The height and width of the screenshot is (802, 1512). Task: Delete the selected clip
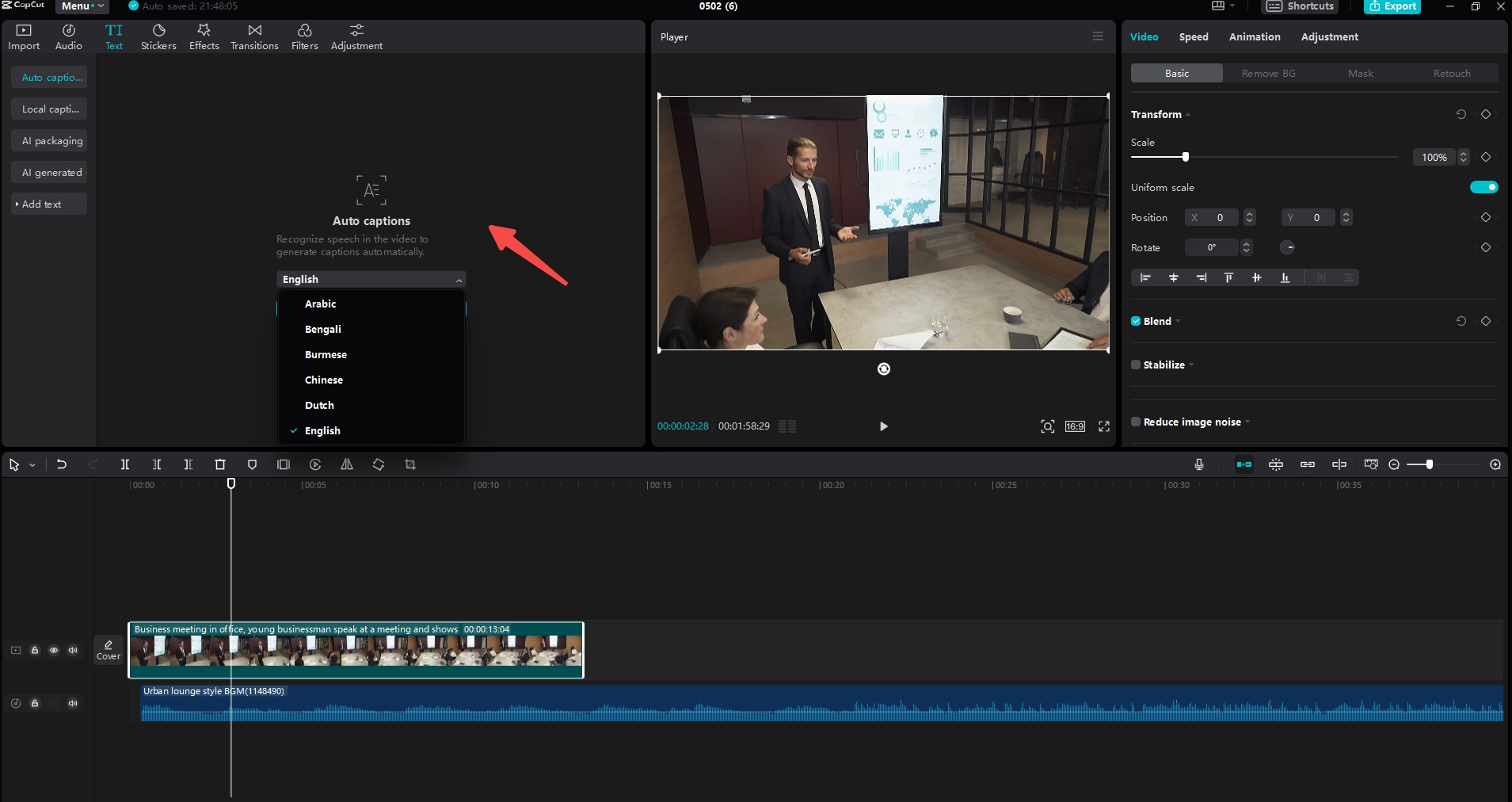(x=219, y=464)
